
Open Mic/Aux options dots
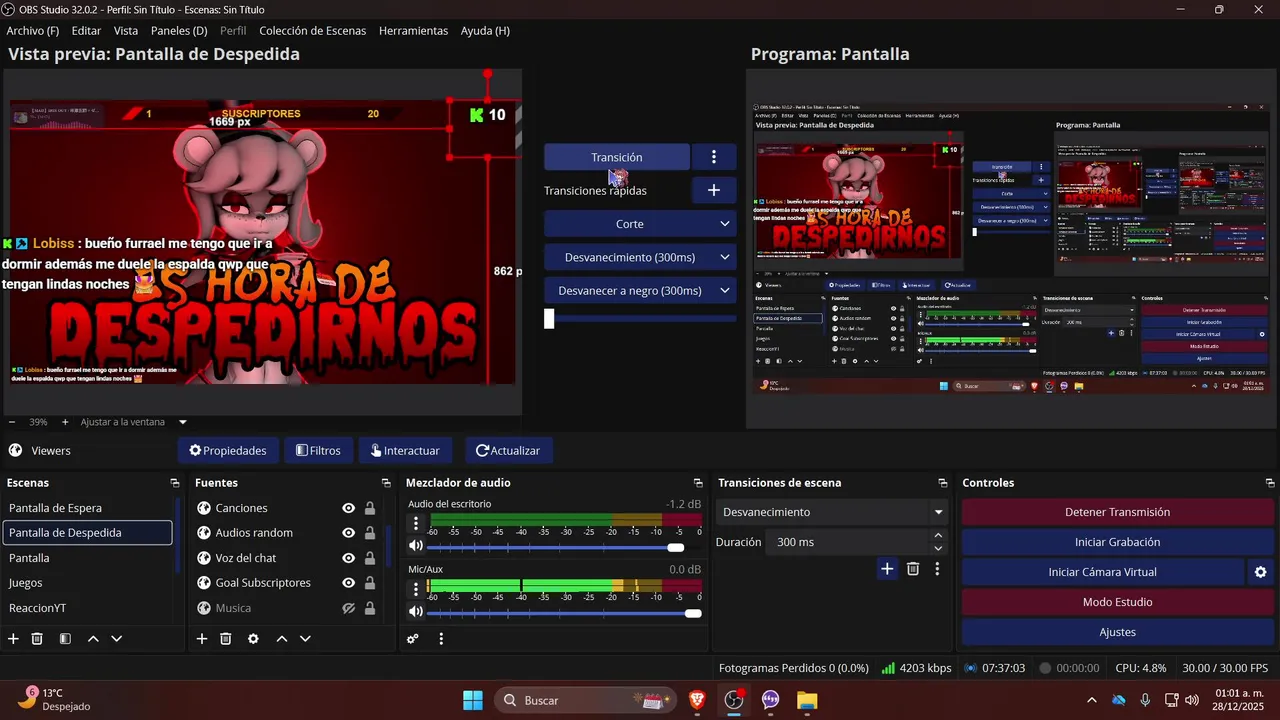click(416, 589)
